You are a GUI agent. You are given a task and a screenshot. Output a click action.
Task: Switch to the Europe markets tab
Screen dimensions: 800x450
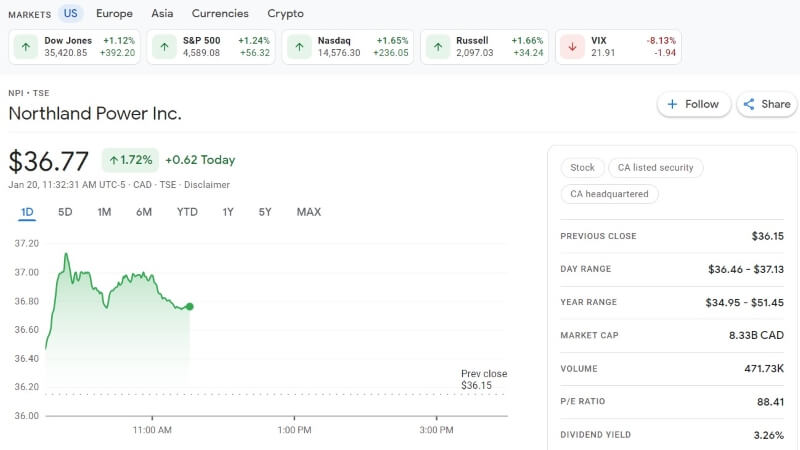(114, 13)
